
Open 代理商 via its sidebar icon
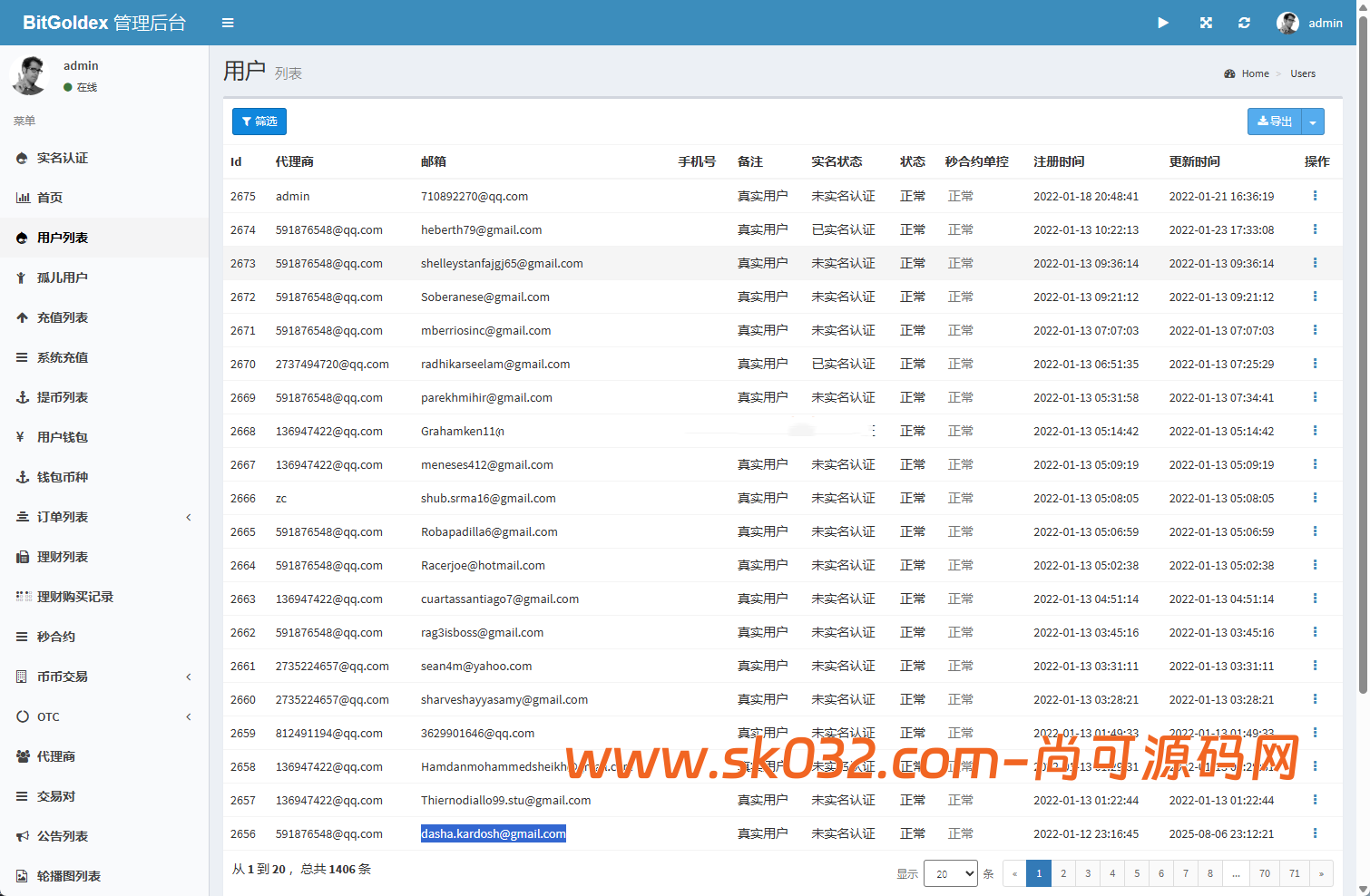tap(23, 756)
